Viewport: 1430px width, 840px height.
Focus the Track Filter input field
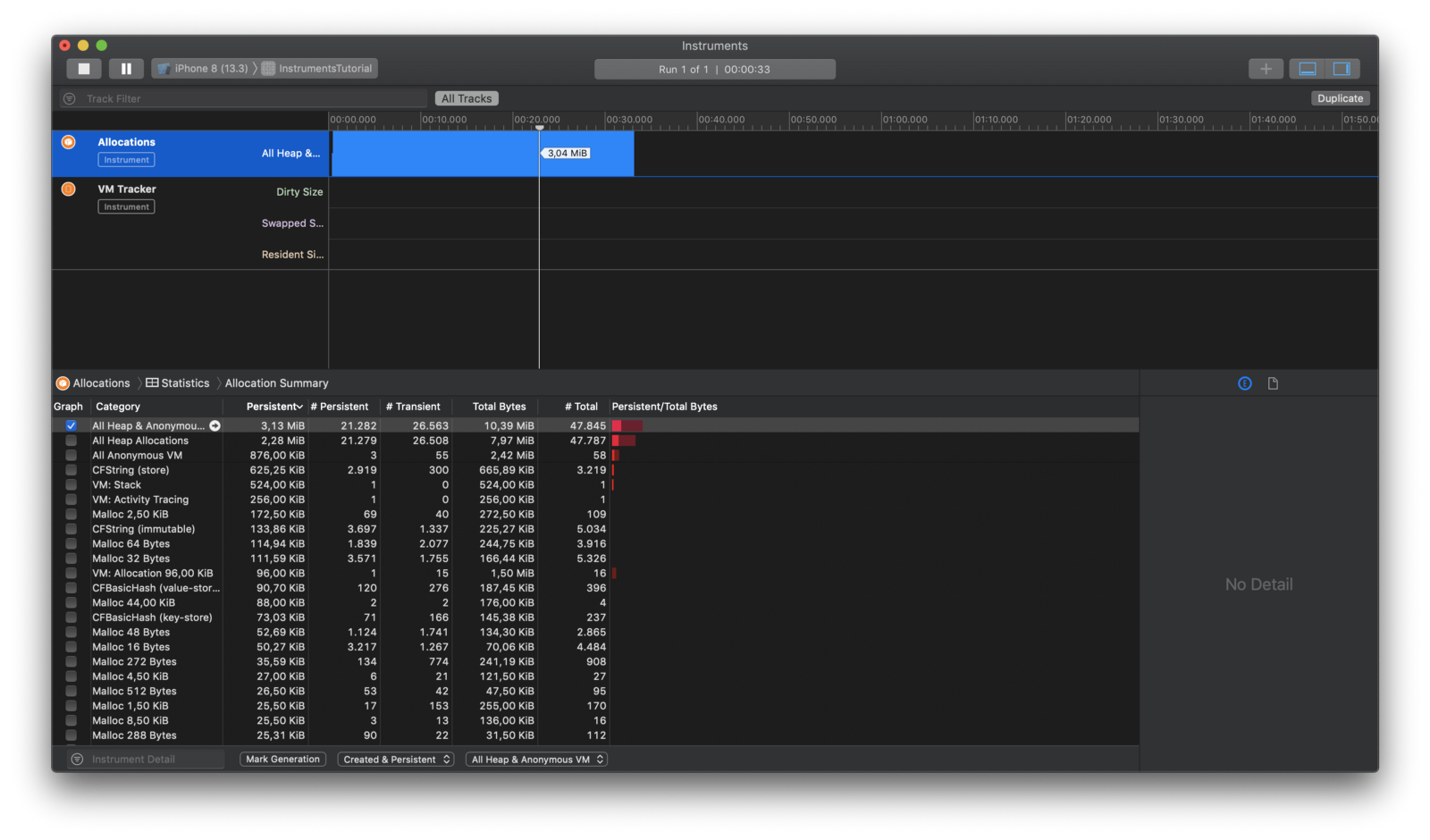pos(243,98)
